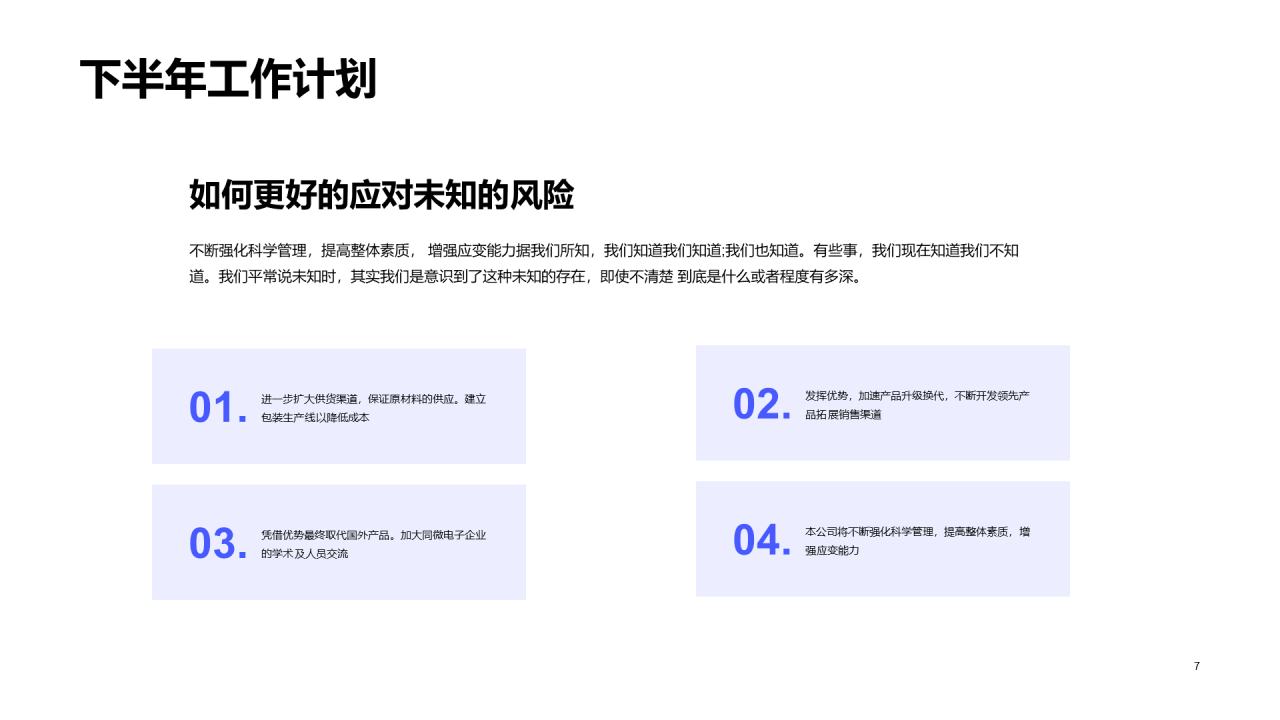Select the number 03.
The width and height of the screenshot is (1280, 720).
(218, 543)
